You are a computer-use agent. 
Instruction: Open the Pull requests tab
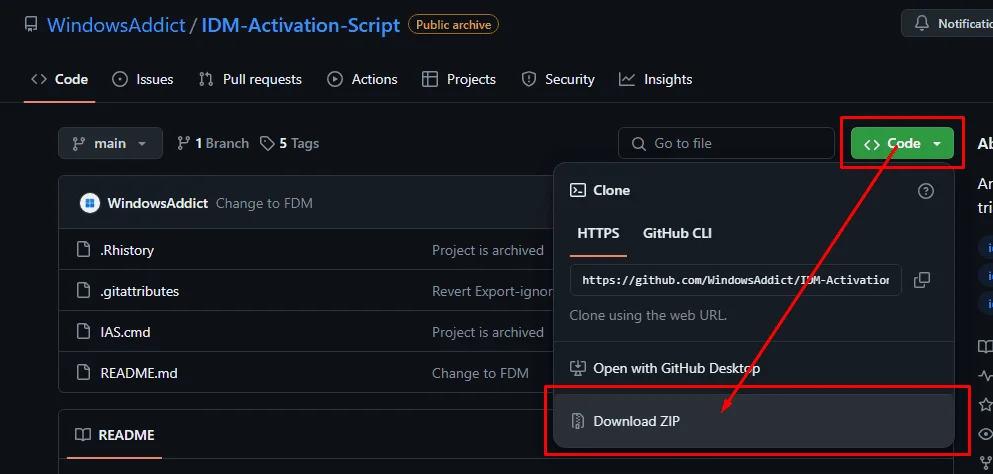pyautogui.click(x=250, y=79)
